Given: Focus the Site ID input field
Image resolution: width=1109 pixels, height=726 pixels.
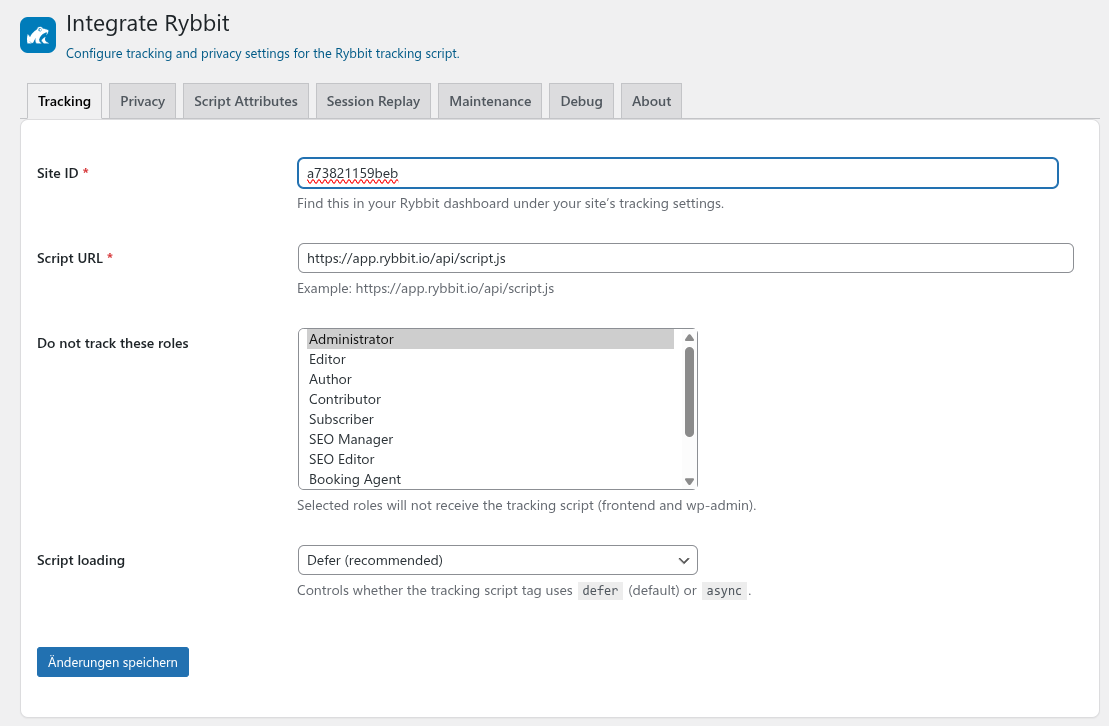Looking at the screenshot, I should pos(678,173).
